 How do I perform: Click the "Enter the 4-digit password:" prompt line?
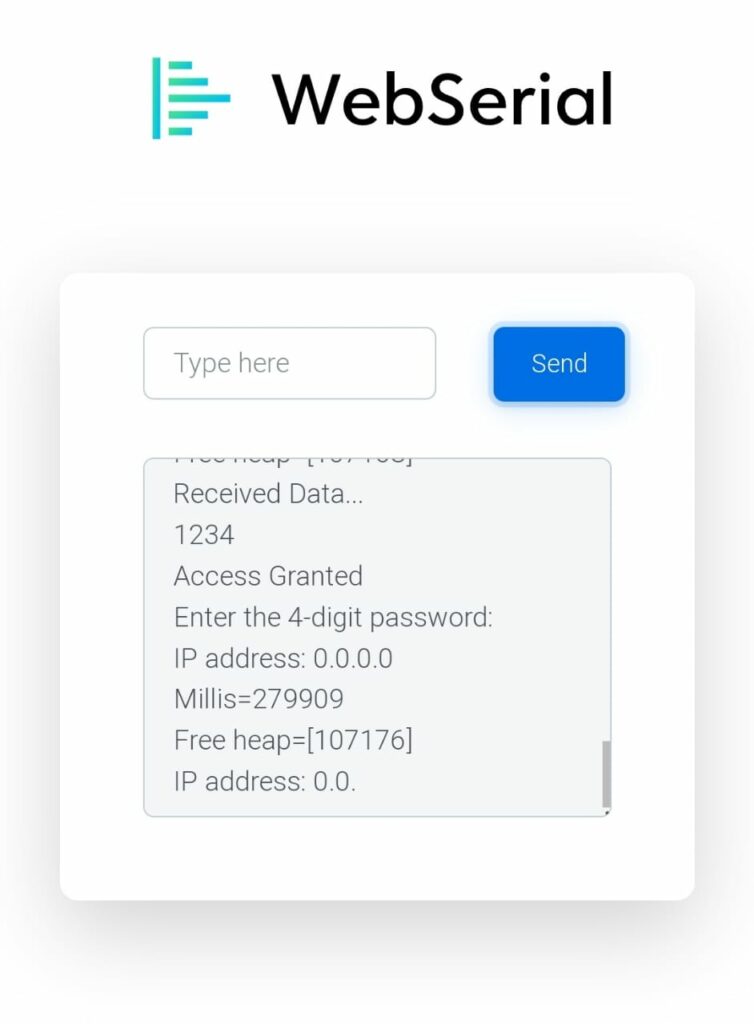pyautogui.click(x=333, y=617)
